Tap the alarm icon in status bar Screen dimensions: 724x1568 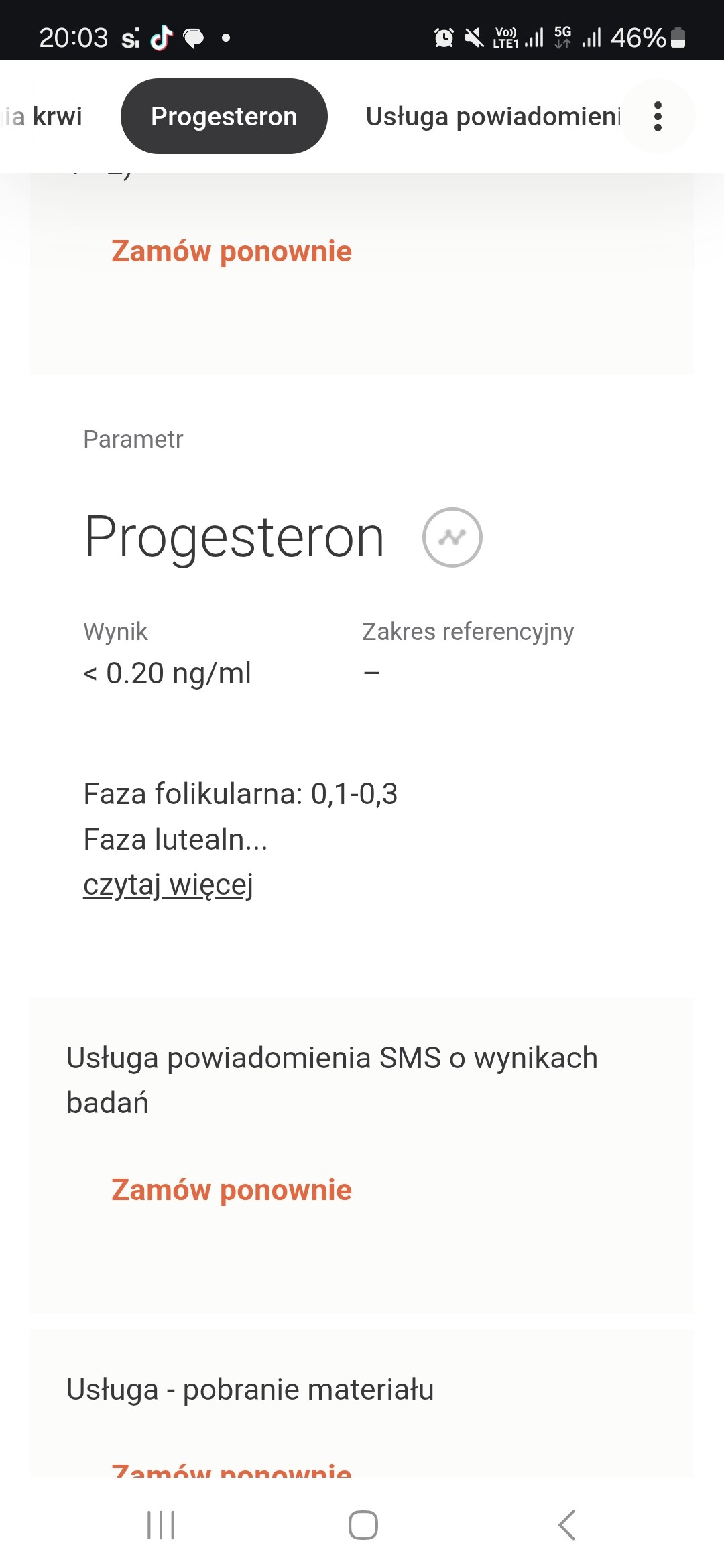(444, 38)
